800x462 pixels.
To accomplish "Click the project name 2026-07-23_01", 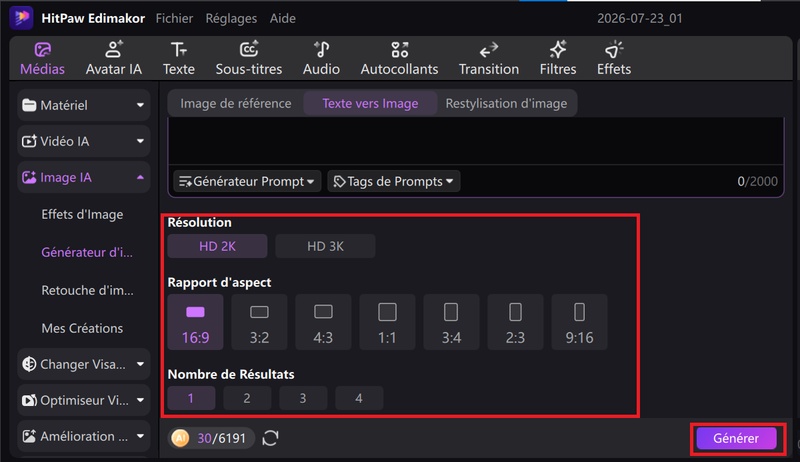I will coord(639,18).
